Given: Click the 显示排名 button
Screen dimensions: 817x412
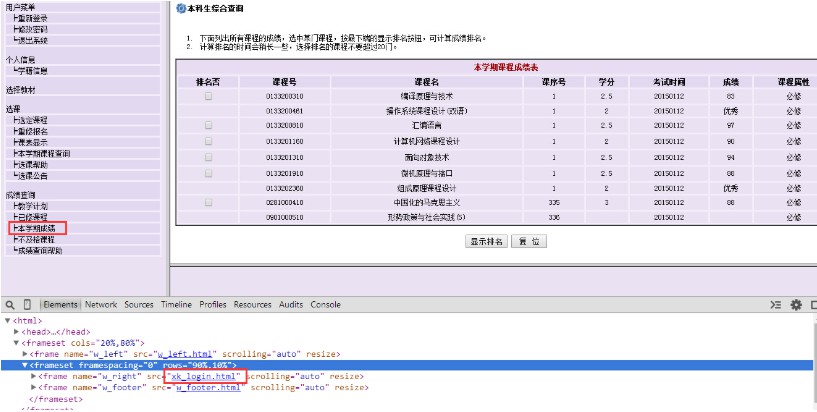Looking at the screenshot, I should (486, 242).
